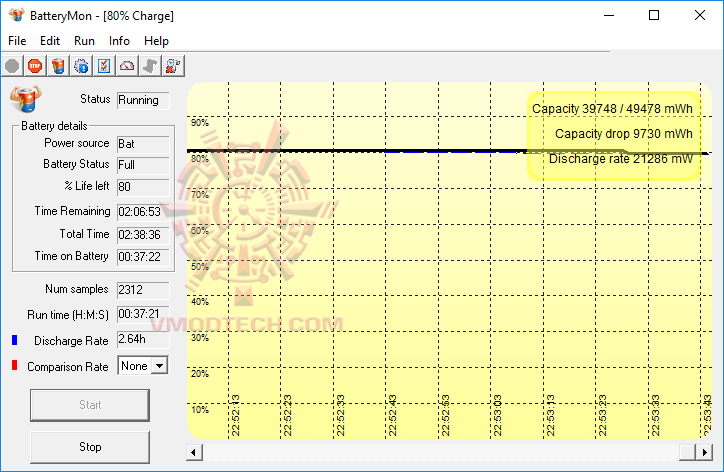The width and height of the screenshot is (724, 472).
Task: Open battery information via the battery toolbar icon
Action: coord(58,66)
